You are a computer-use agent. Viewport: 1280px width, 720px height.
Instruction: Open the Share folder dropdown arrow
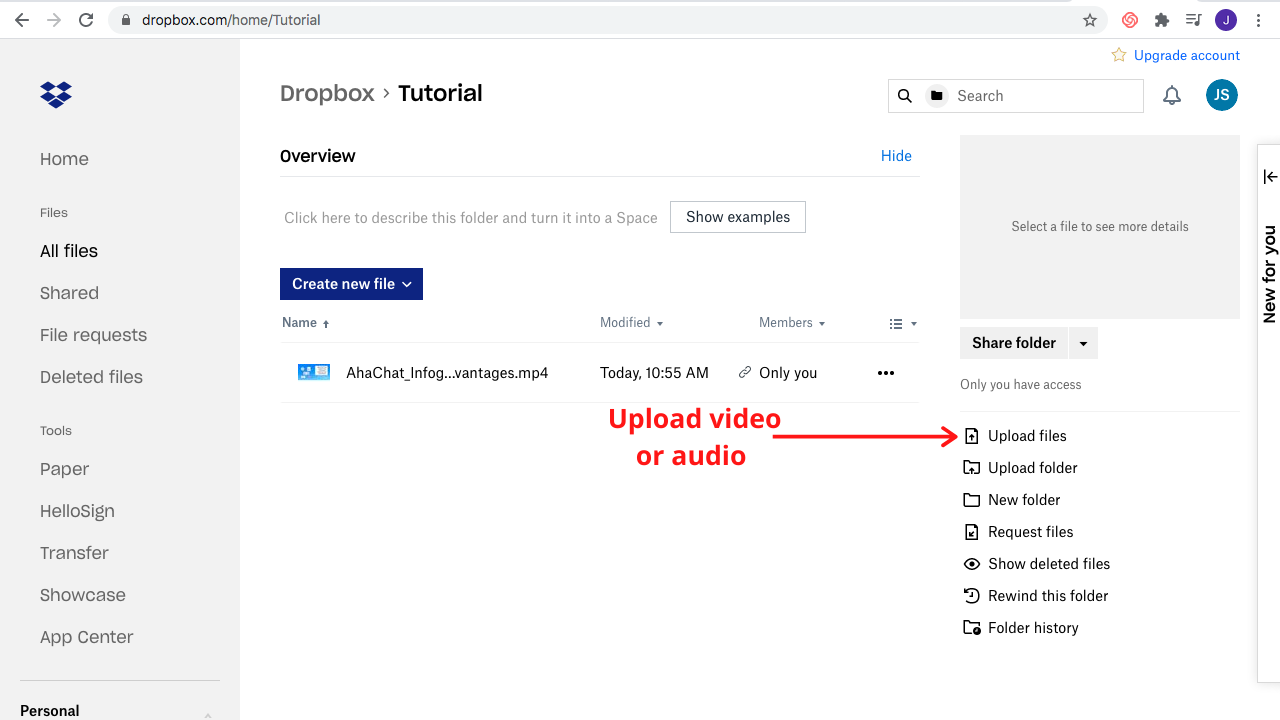click(1083, 343)
